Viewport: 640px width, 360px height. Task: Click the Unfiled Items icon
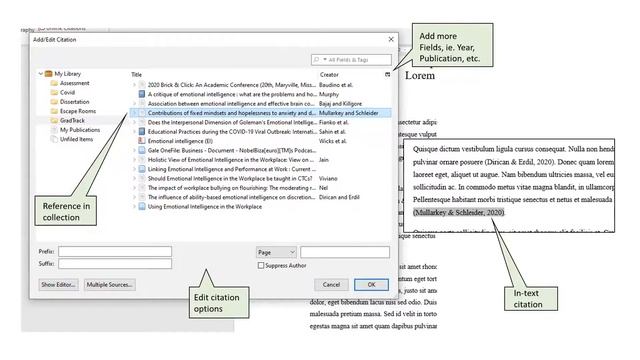[x=54, y=139]
